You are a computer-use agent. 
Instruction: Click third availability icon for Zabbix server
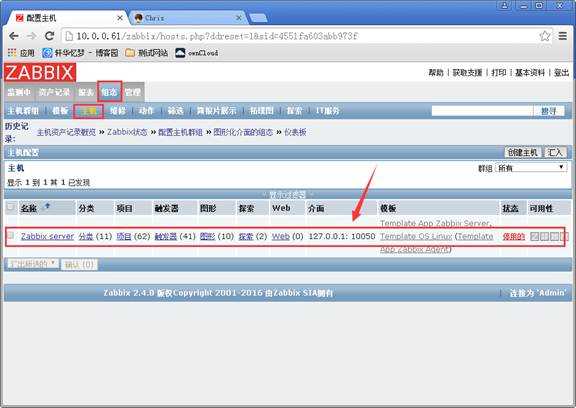point(554,237)
